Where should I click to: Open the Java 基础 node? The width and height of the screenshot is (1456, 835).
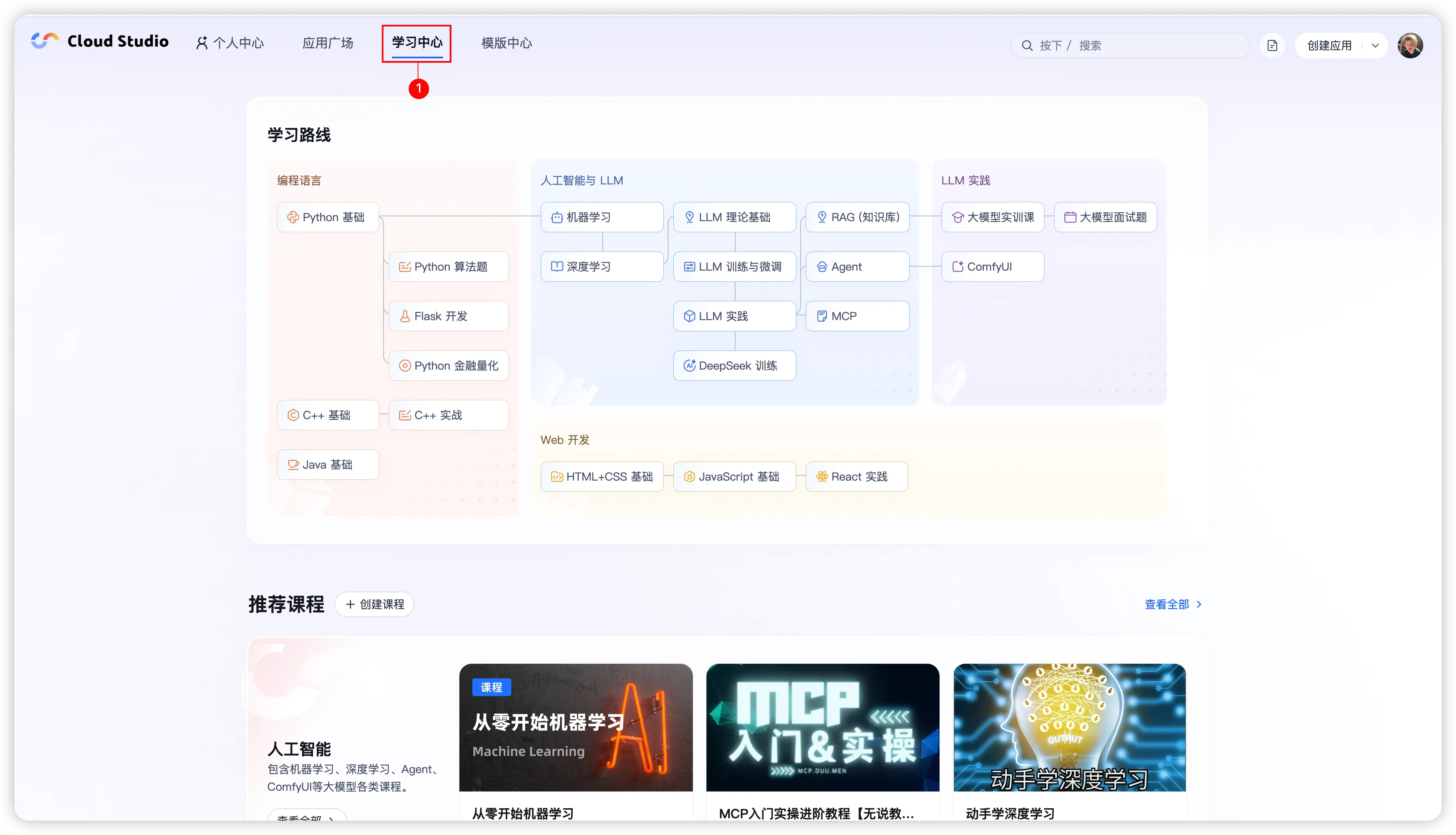click(327, 465)
